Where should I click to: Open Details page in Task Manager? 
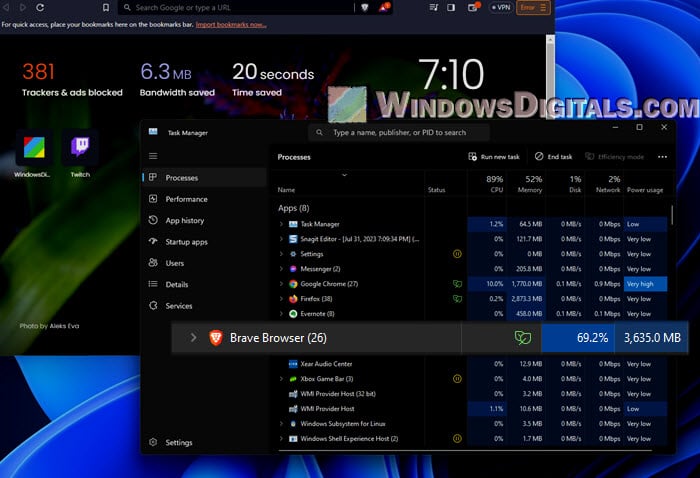coord(204,284)
